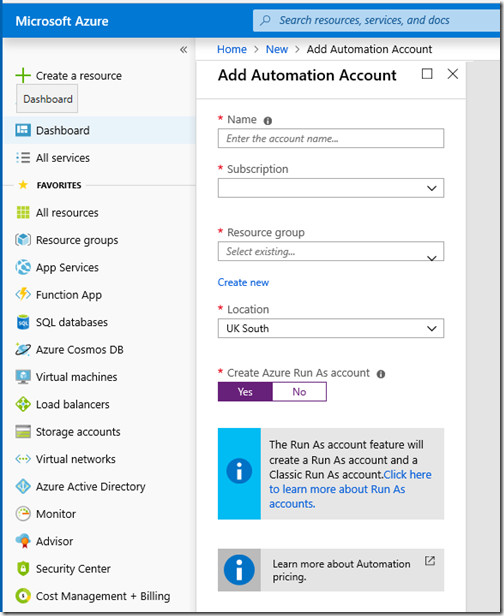
Task: Click the green plus Create a resource icon
Action: [23, 75]
